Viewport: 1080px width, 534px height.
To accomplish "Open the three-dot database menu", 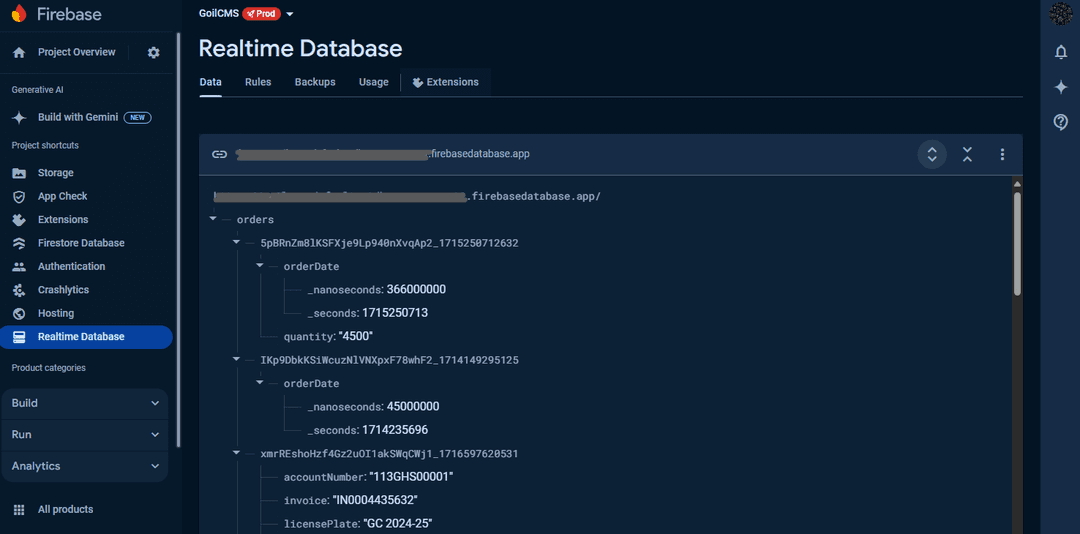I will (1002, 154).
